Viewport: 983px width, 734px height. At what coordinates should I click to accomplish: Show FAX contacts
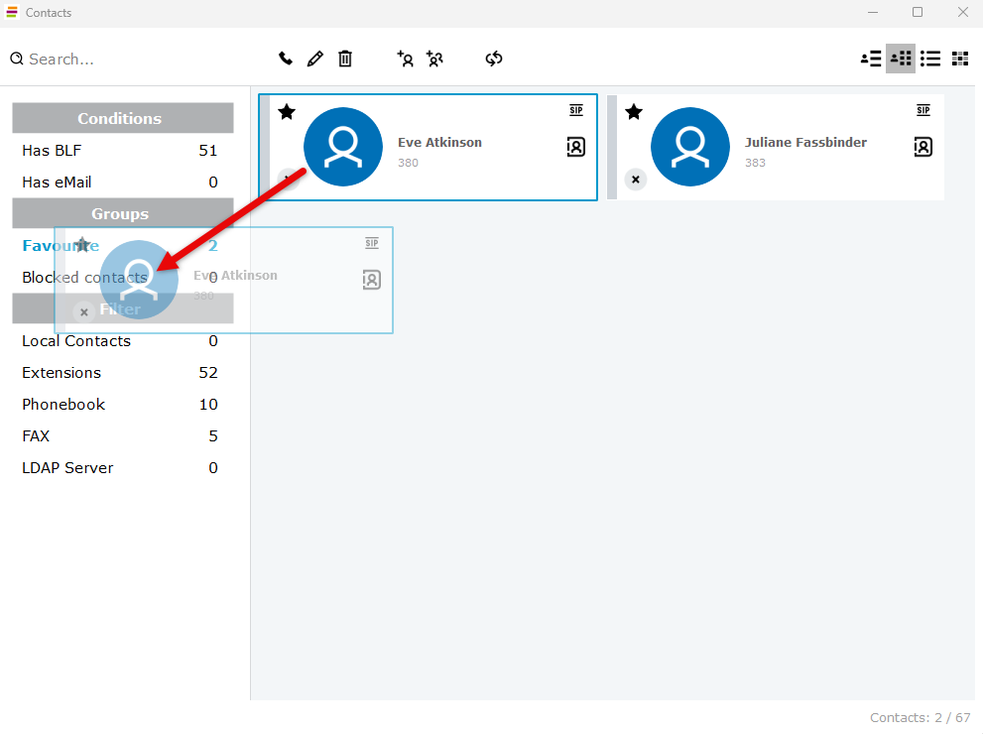[x=36, y=436]
